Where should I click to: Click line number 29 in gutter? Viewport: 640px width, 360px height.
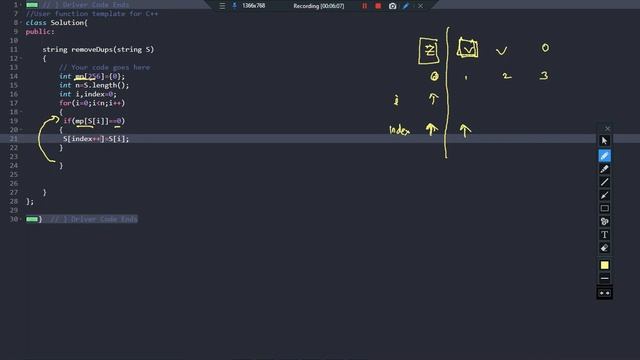14,210
